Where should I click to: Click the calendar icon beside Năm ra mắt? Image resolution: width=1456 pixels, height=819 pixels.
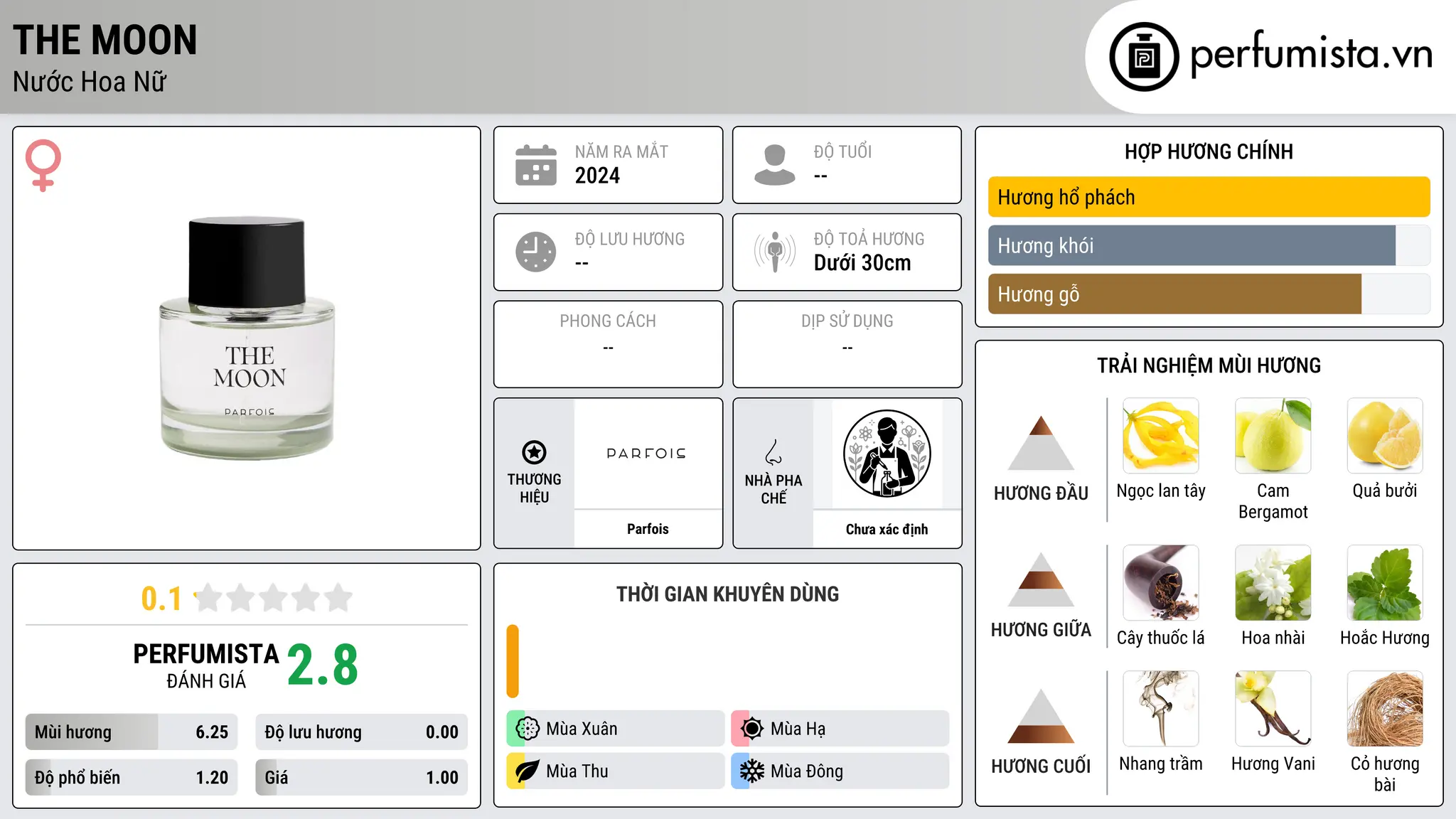(x=536, y=165)
